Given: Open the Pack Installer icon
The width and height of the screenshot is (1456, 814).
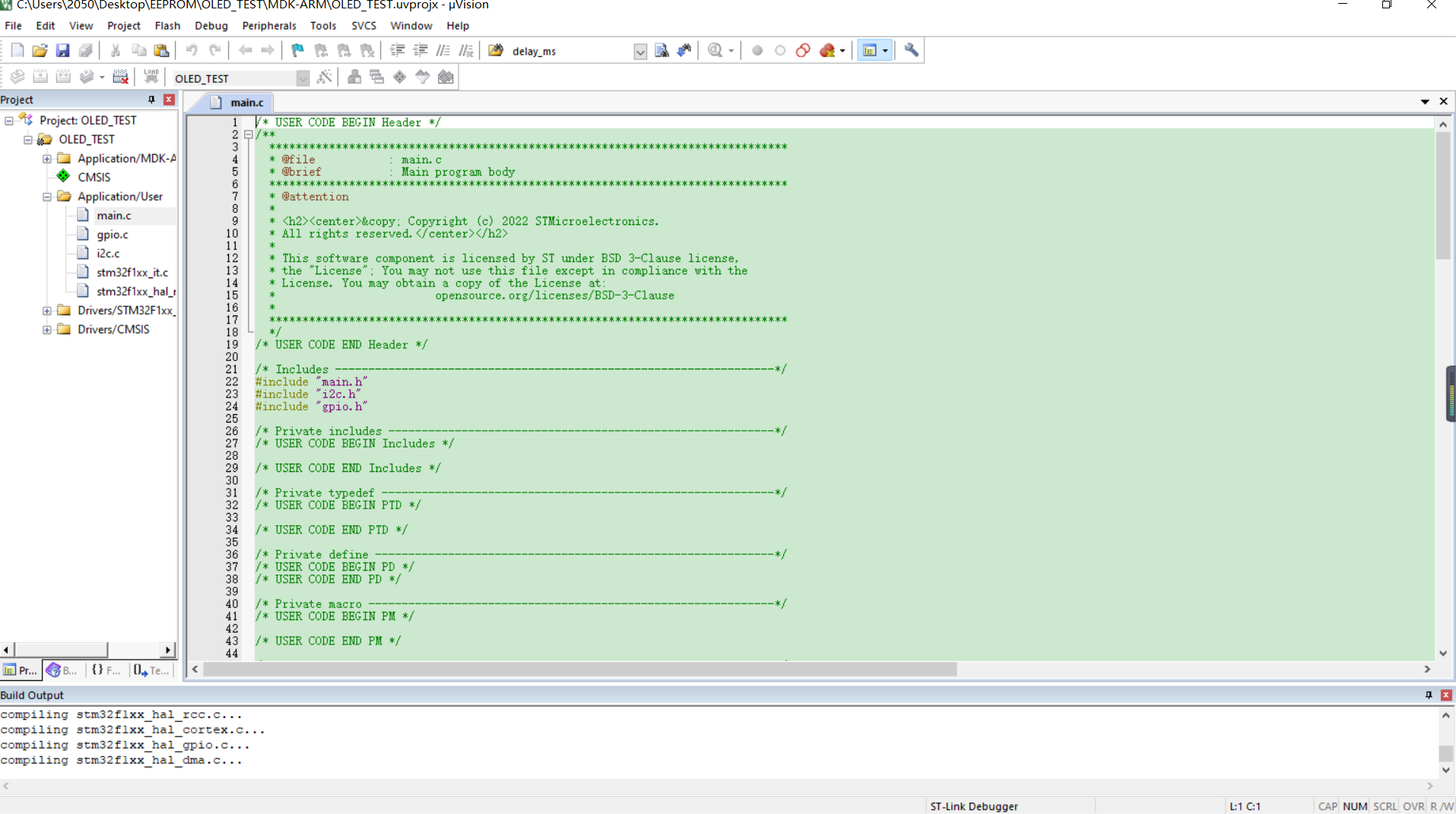Looking at the screenshot, I should coord(446,77).
